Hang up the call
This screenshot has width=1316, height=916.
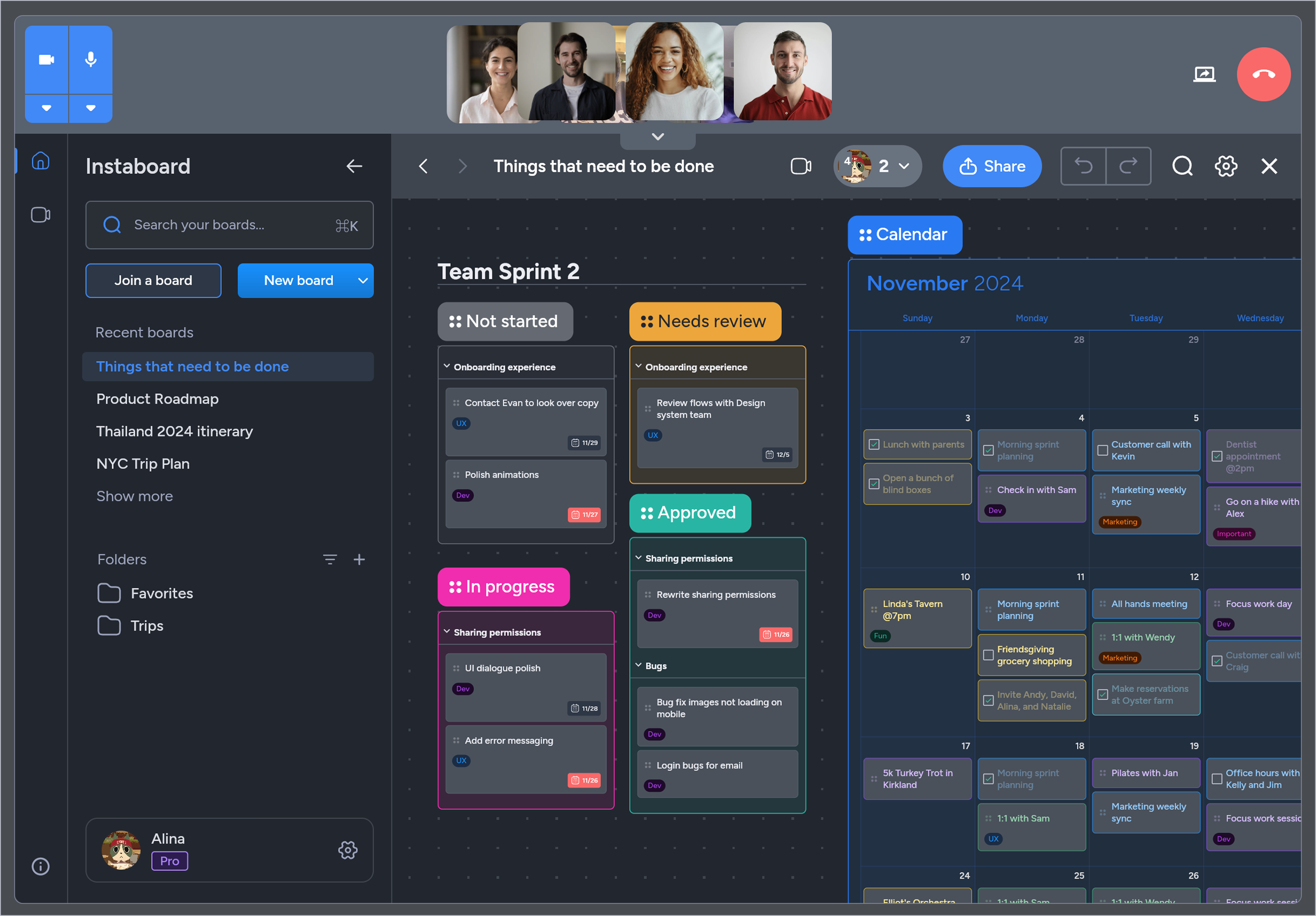pyautogui.click(x=1263, y=74)
